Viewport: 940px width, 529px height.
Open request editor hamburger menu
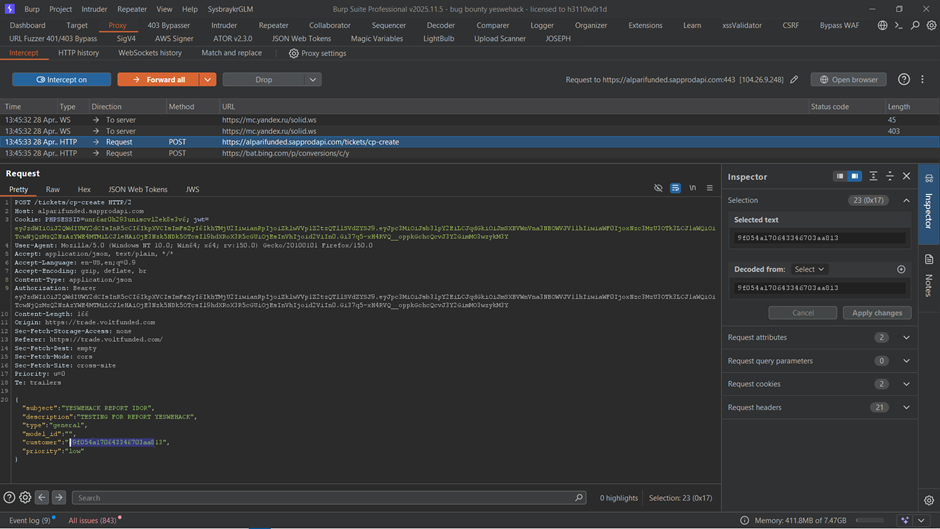point(710,188)
